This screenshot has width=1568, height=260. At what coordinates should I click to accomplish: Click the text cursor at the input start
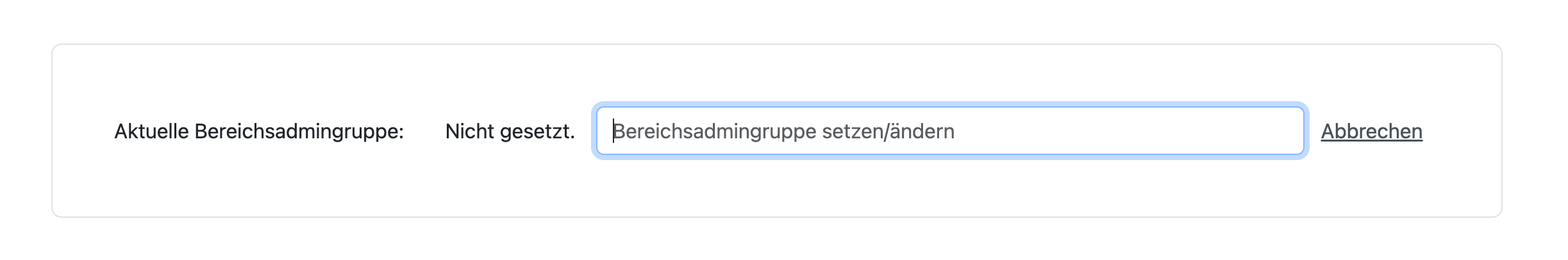point(614,131)
